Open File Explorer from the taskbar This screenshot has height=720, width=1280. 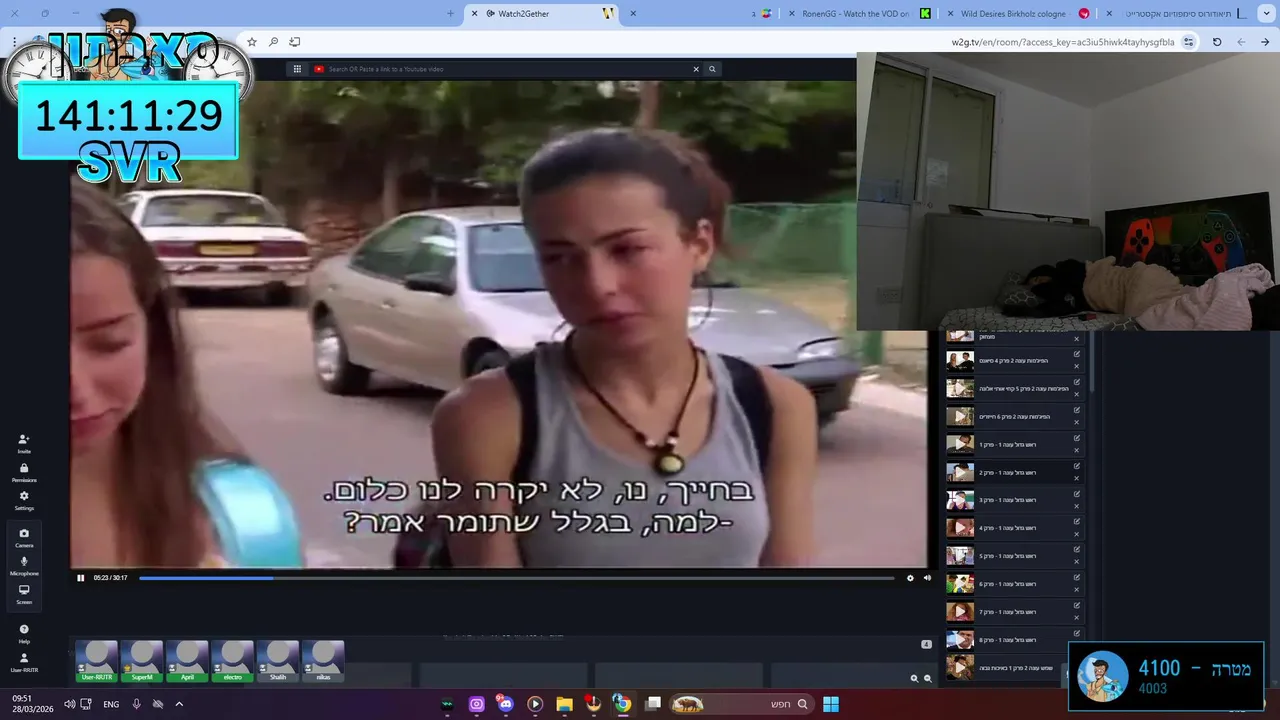coord(564,704)
